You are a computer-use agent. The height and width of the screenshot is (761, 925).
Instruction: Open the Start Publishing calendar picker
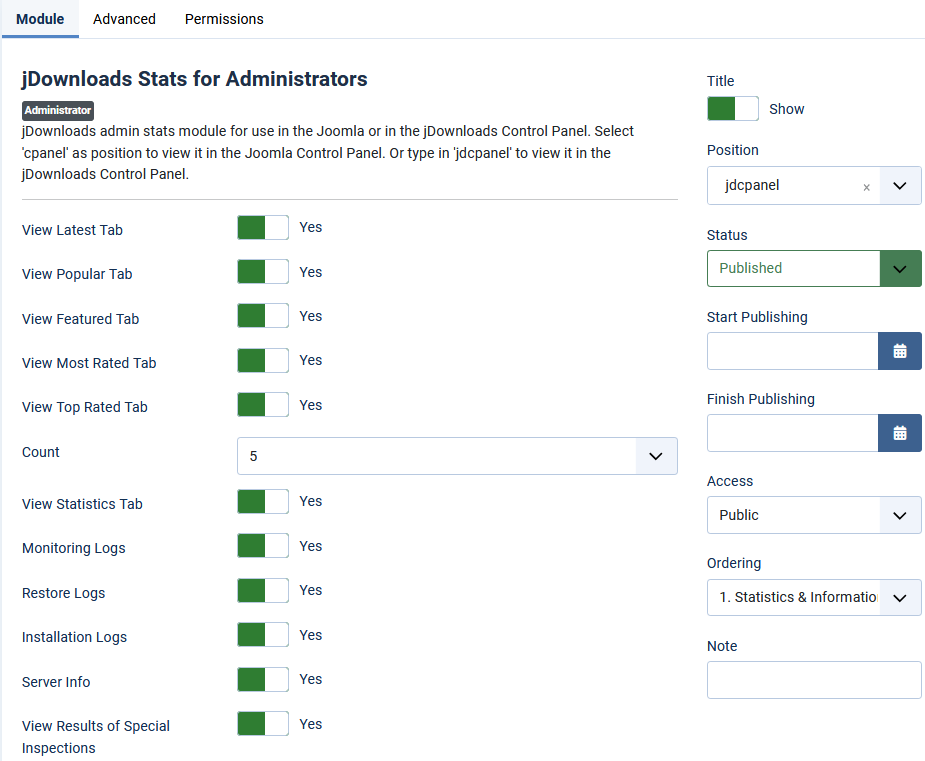click(x=899, y=351)
